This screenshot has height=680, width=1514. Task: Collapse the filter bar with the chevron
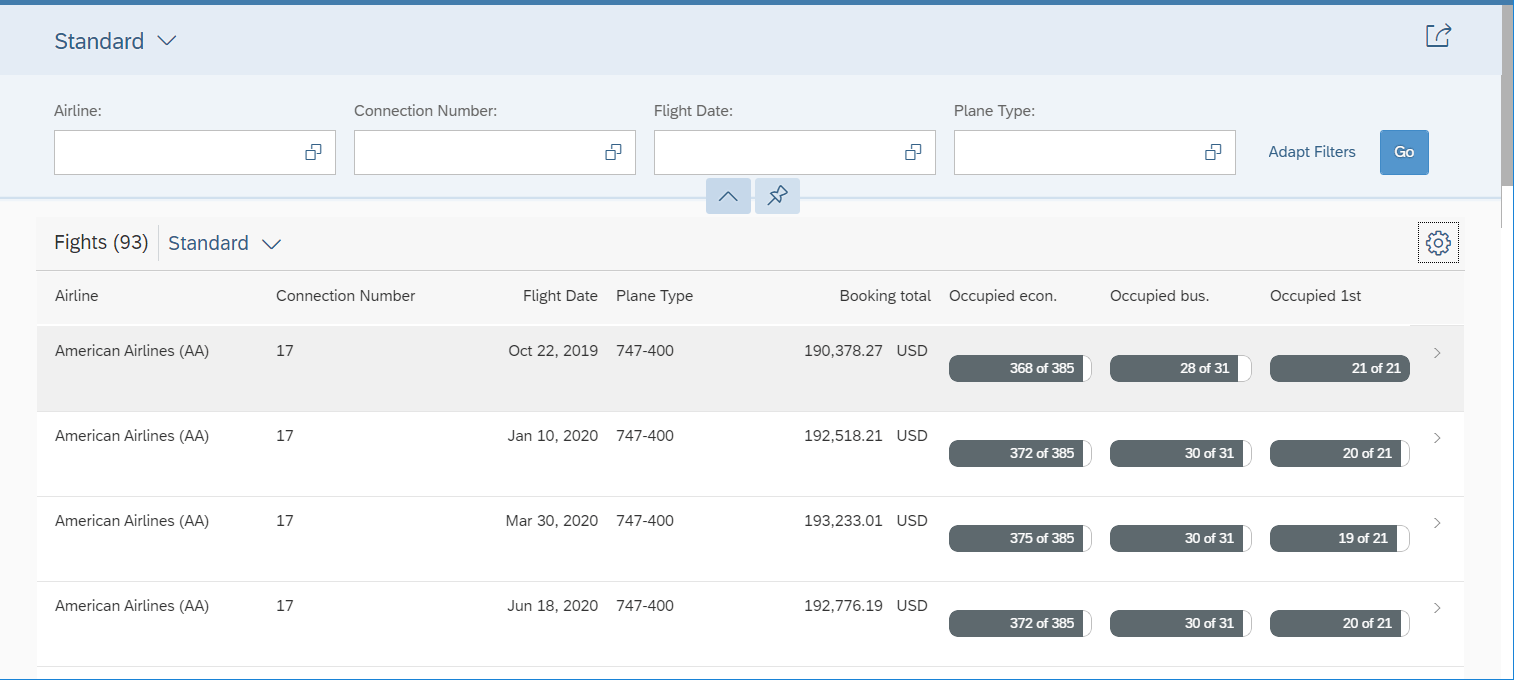point(728,196)
